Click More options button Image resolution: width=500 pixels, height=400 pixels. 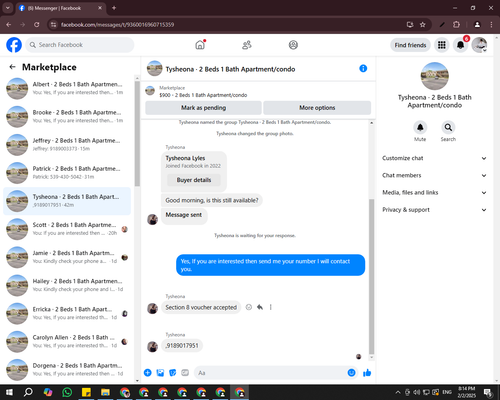(317, 108)
